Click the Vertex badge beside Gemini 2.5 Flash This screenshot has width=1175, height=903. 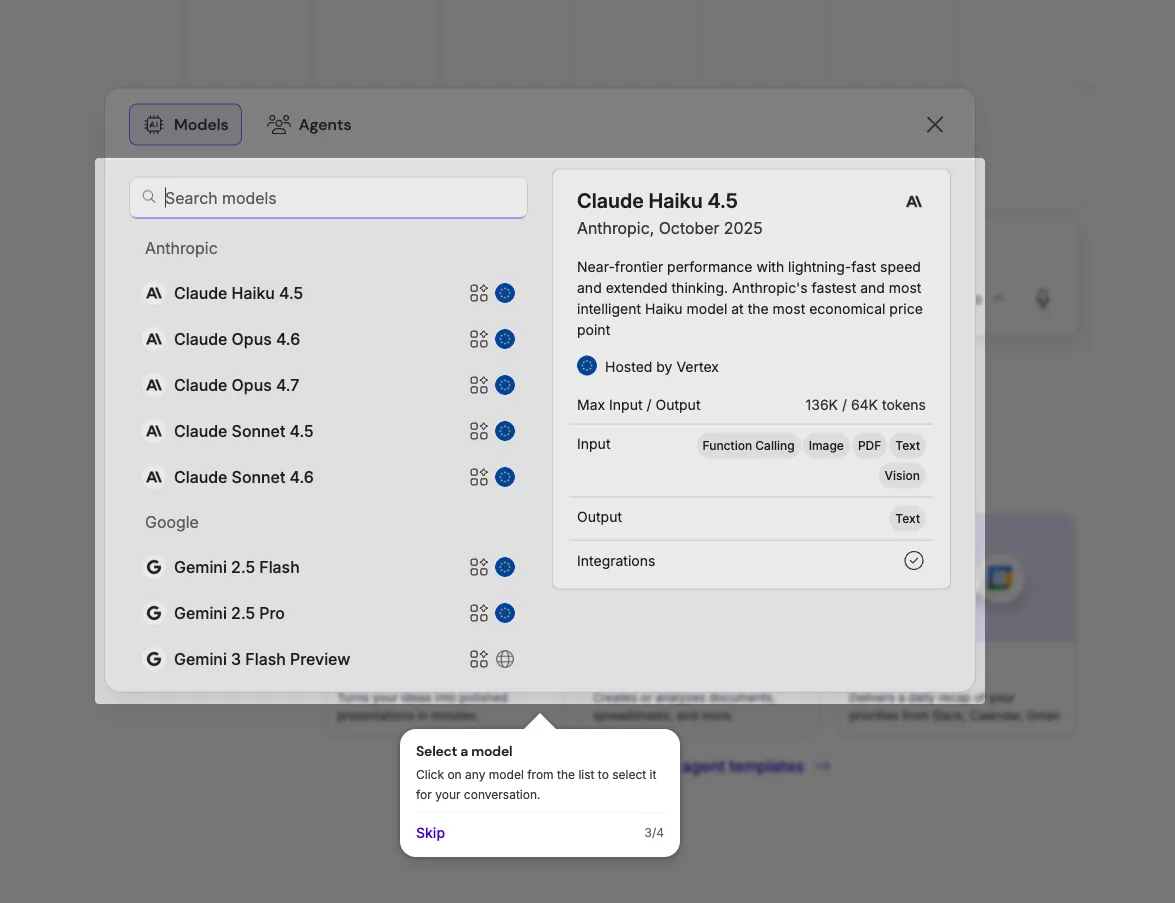505,567
